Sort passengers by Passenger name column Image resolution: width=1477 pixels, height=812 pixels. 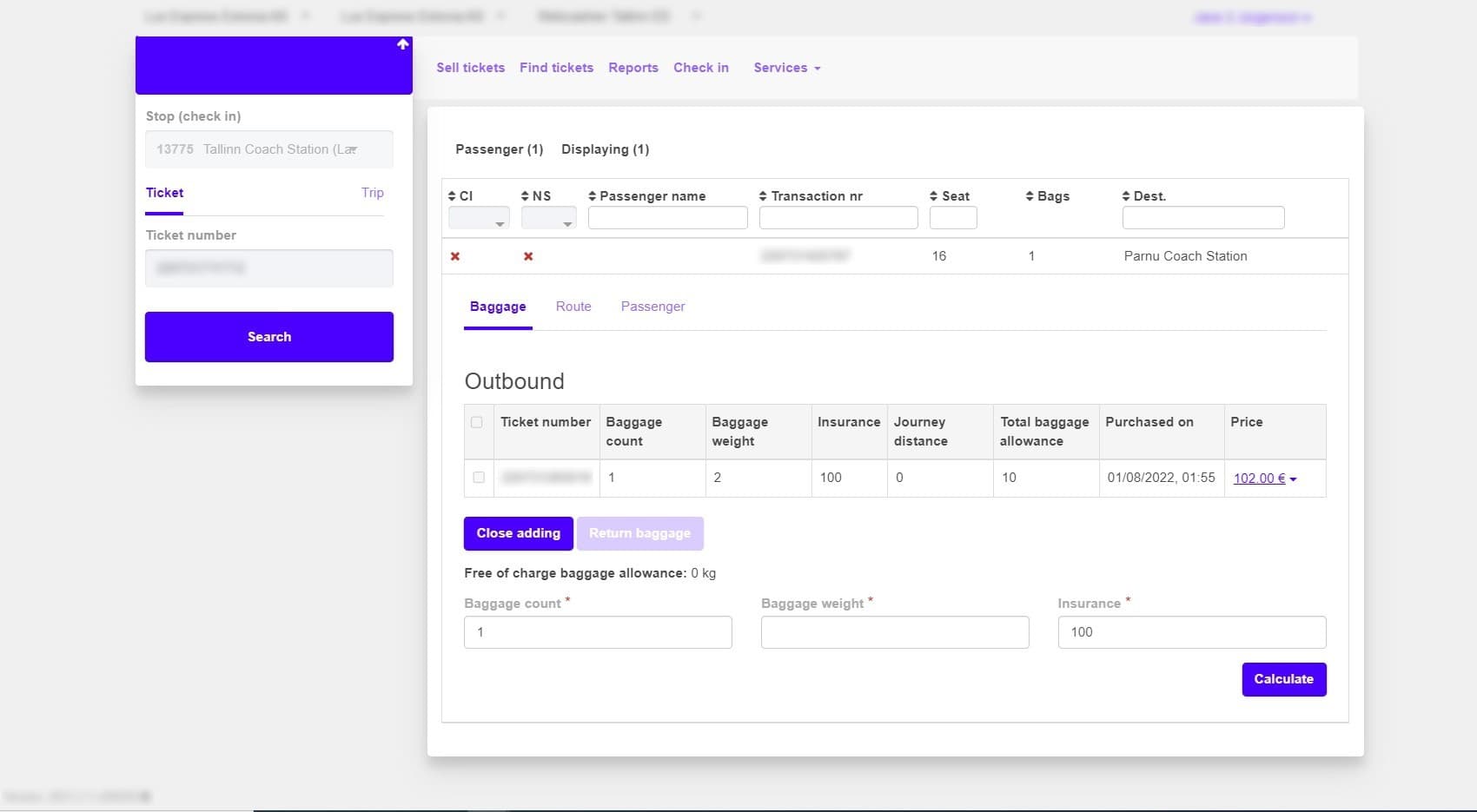click(593, 196)
